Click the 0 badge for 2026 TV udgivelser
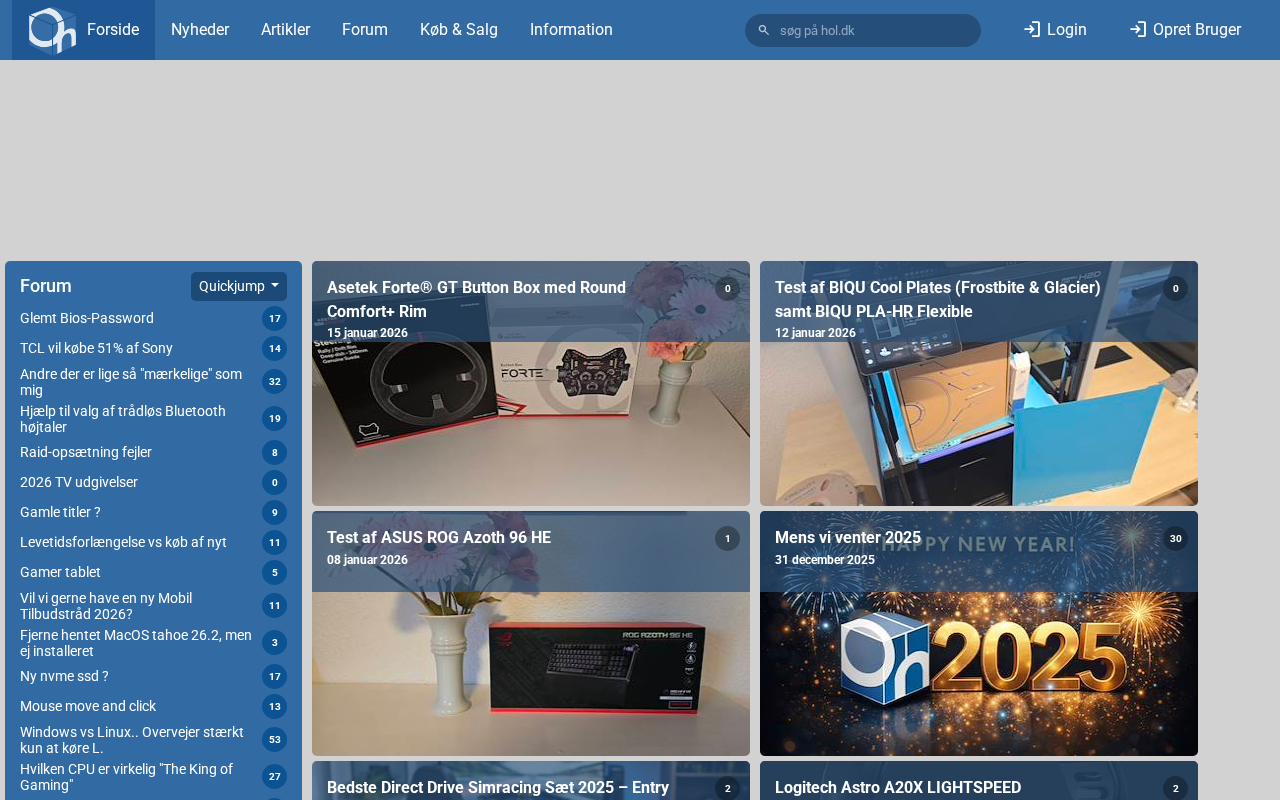Screen dimensions: 1280x800 [274, 482]
